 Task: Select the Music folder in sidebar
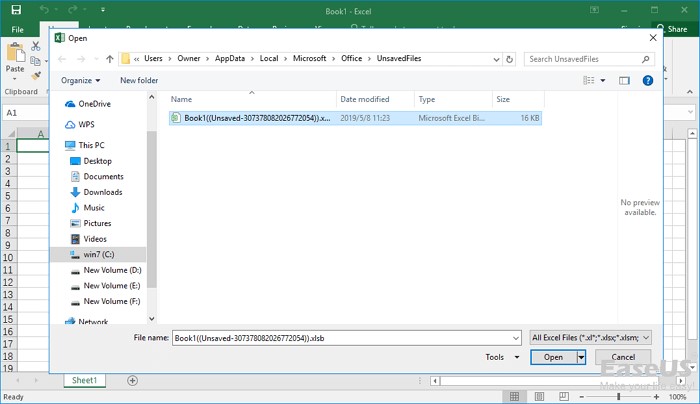[x=94, y=208]
